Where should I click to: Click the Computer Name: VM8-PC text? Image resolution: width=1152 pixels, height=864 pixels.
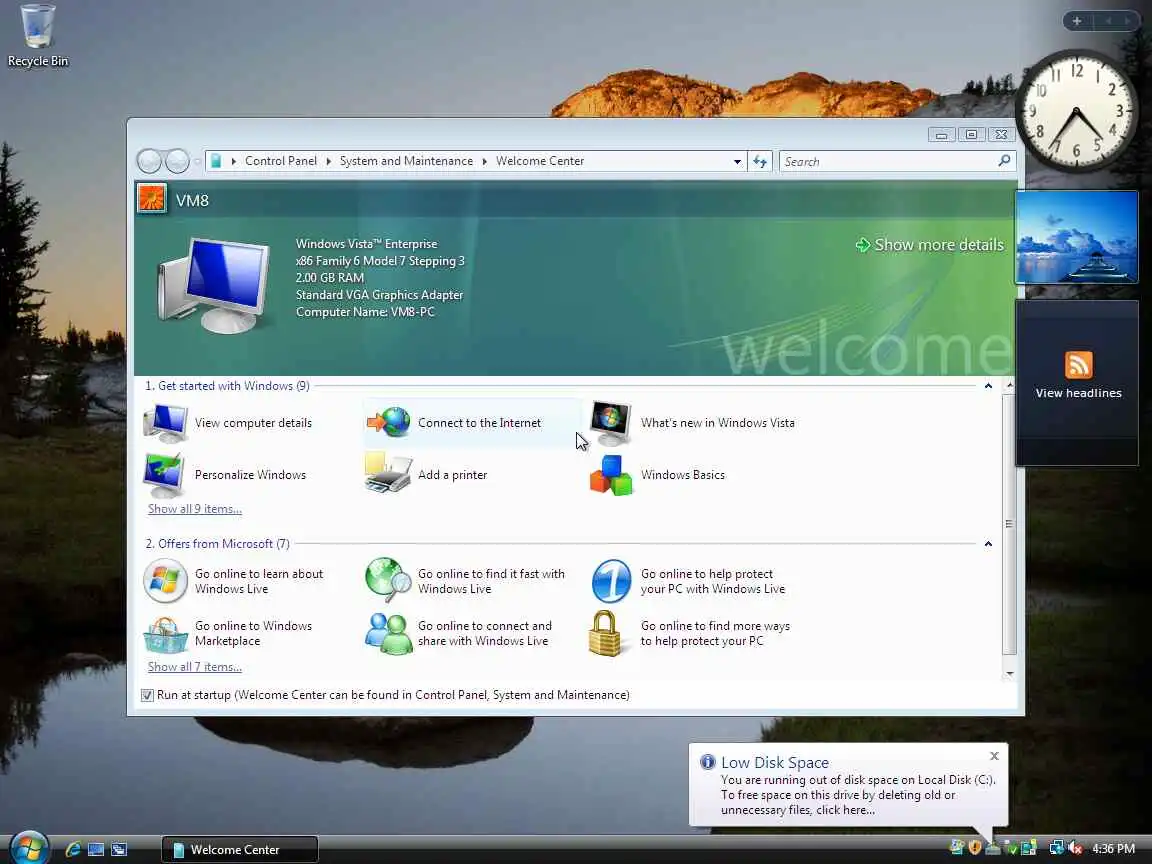(365, 312)
